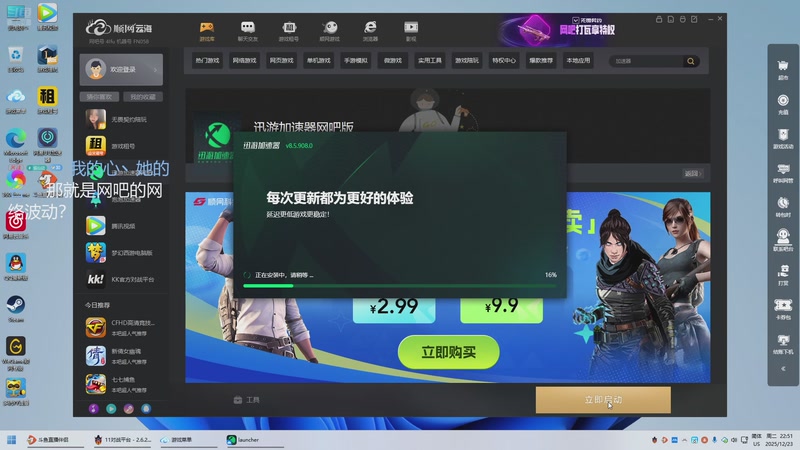The image size is (800, 450).
Task: Select the 游戏陪玩 category tab
Action: (467, 61)
